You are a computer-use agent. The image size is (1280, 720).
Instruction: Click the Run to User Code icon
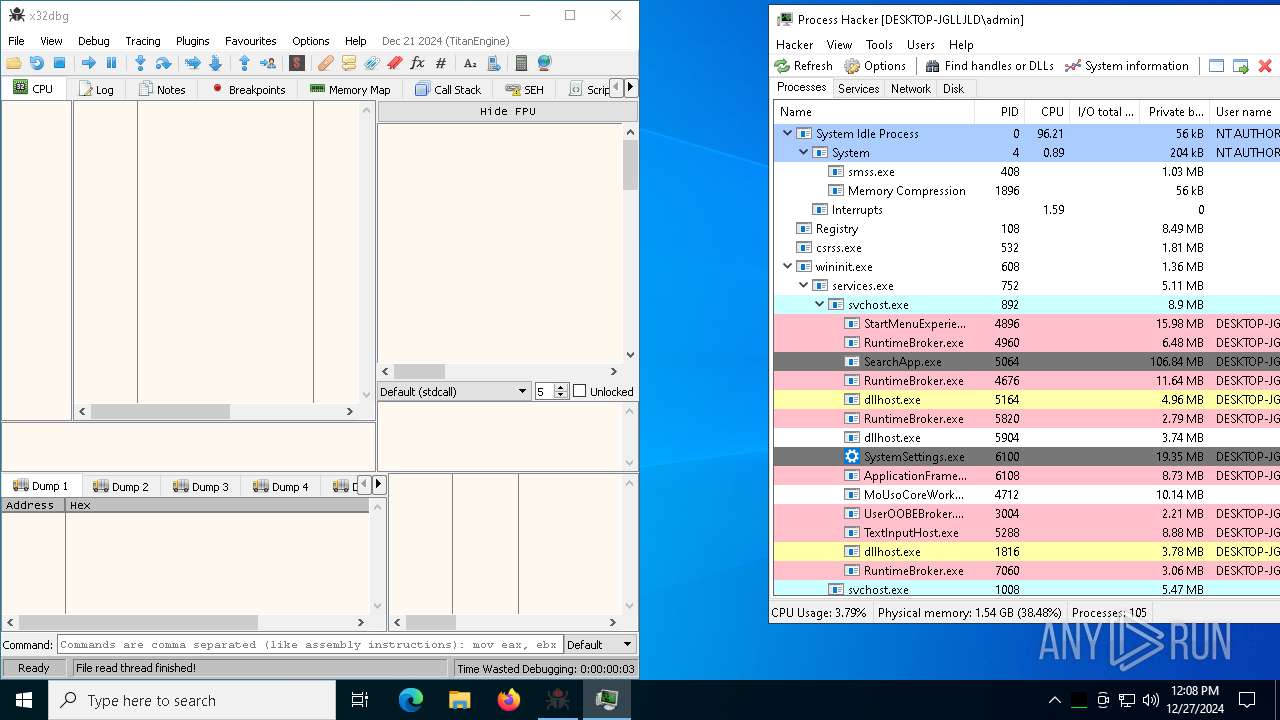267,63
